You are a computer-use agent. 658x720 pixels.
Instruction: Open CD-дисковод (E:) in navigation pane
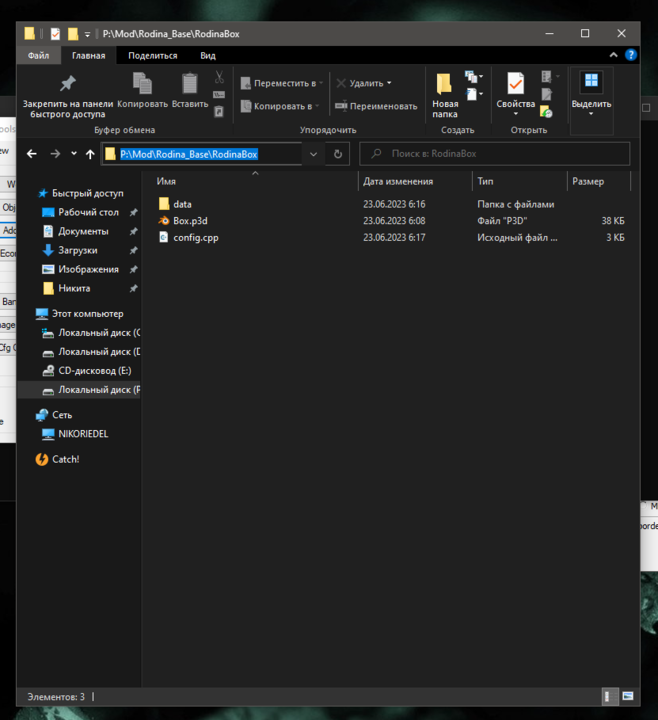click(x=95, y=371)
